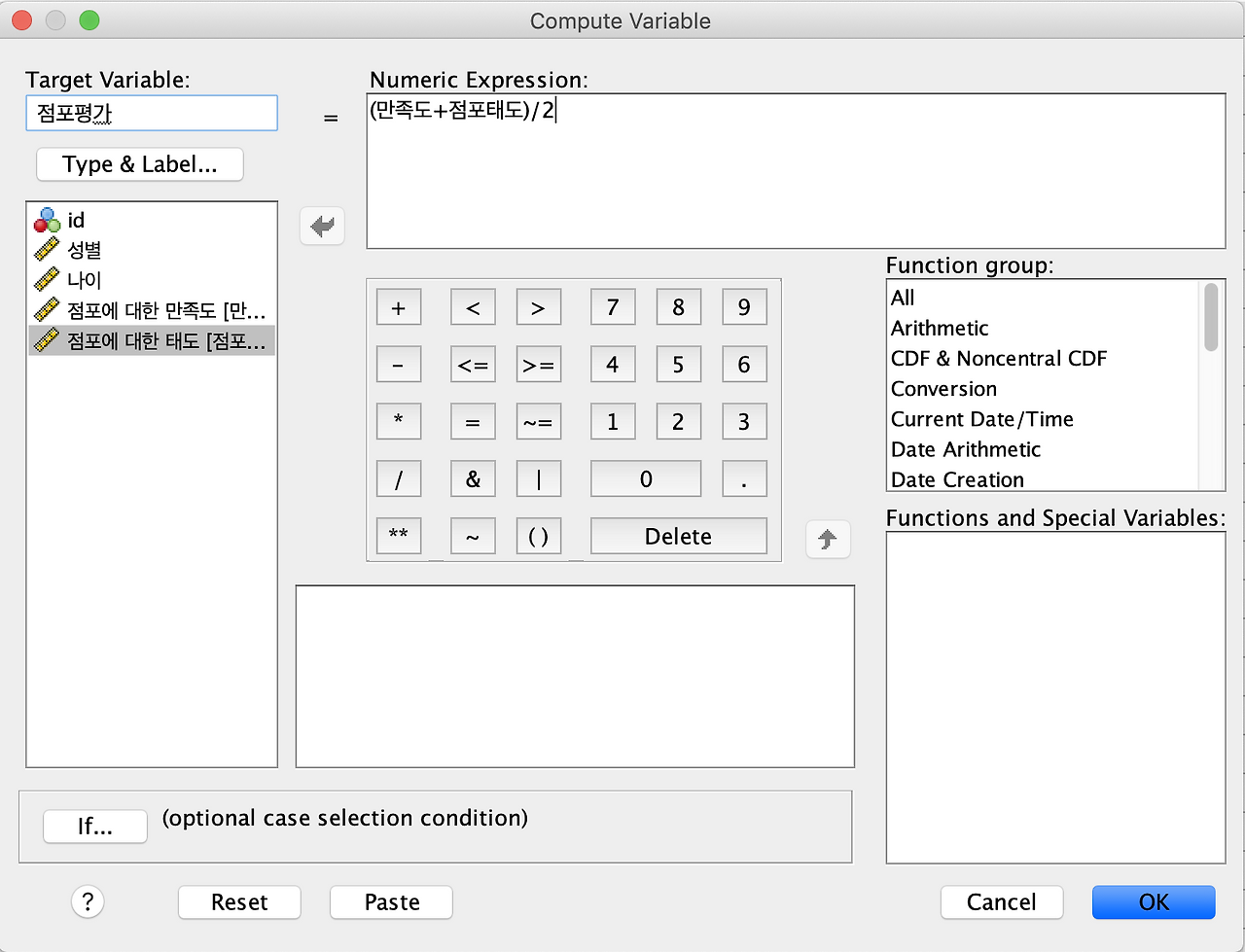Screen dimensions: 1245x952
Task: Click the multiply asterisk key
Action: pyautogui.click(x=398, y=422)
